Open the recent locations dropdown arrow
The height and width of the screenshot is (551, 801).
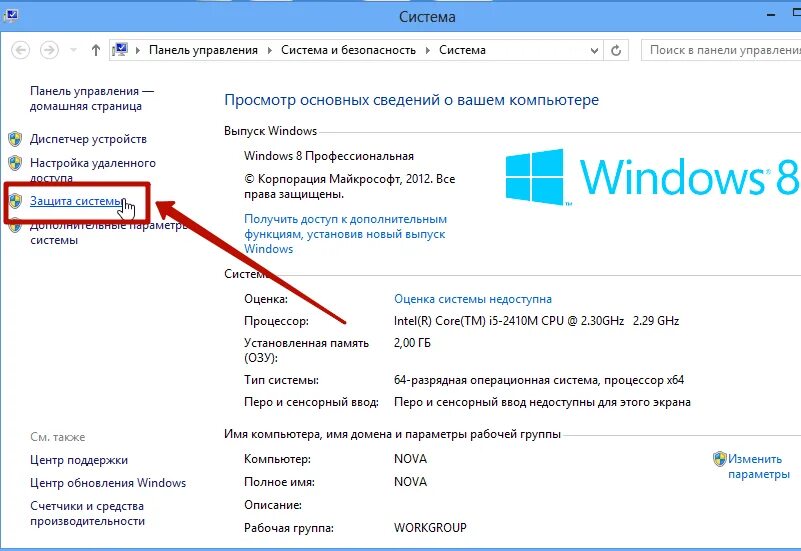coord(74,50)
